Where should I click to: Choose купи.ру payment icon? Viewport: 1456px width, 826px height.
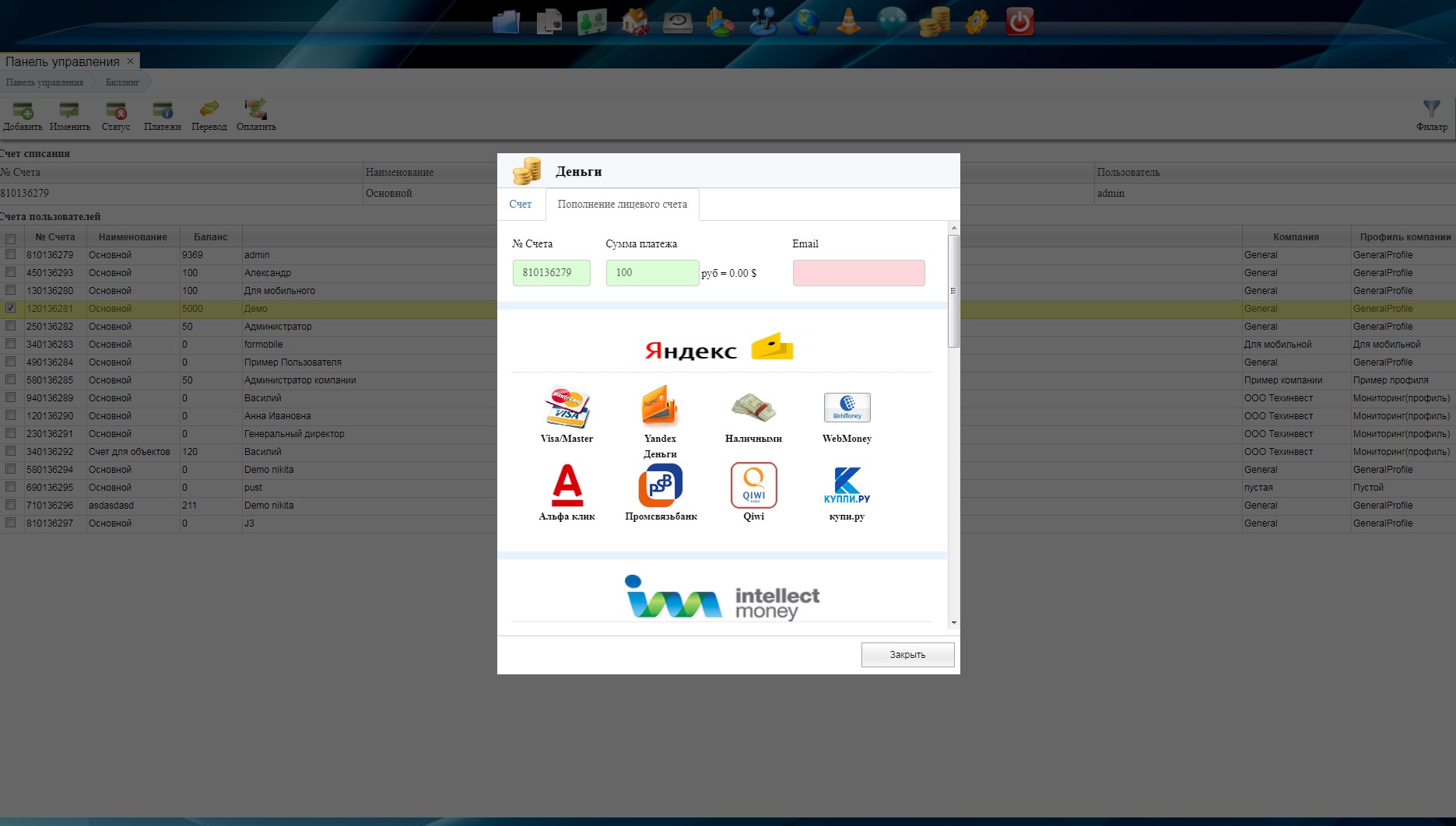click(x=847, y=485)
